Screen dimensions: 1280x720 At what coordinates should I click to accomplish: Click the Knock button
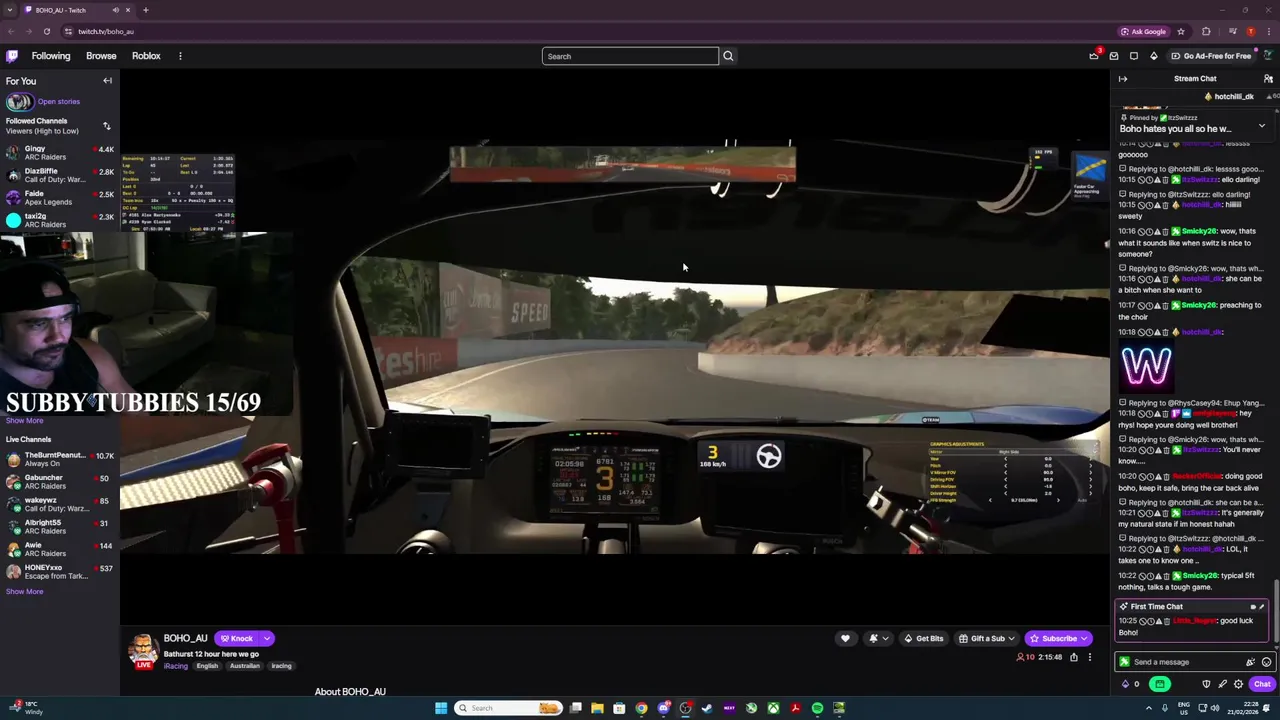(237, 638)
